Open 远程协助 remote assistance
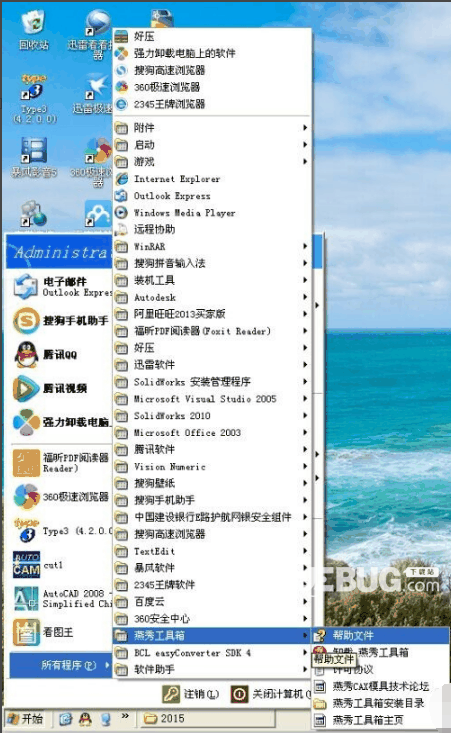 click(213, 229)
